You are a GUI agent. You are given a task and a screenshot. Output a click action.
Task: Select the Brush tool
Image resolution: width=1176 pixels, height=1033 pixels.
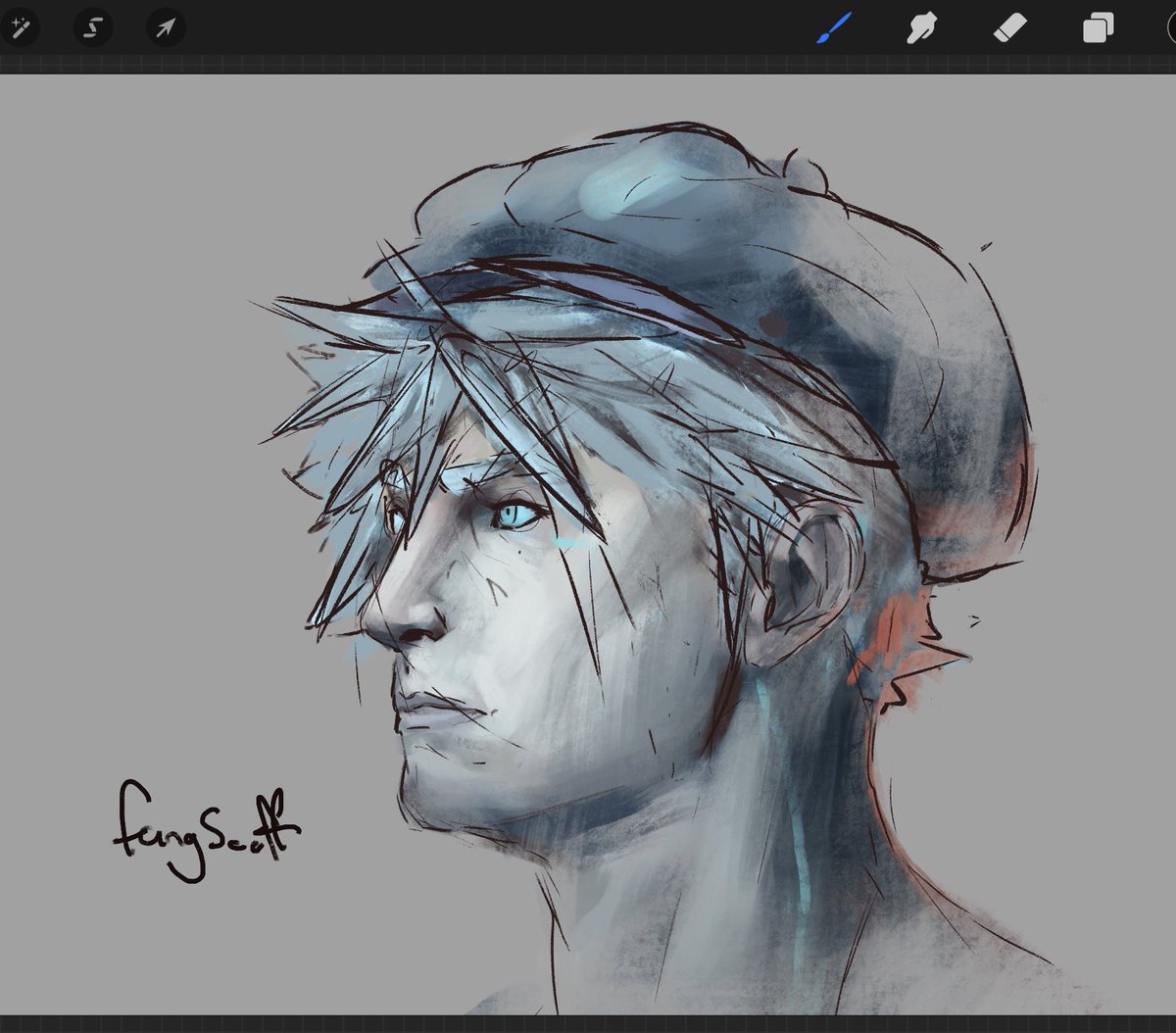point(834,27)
